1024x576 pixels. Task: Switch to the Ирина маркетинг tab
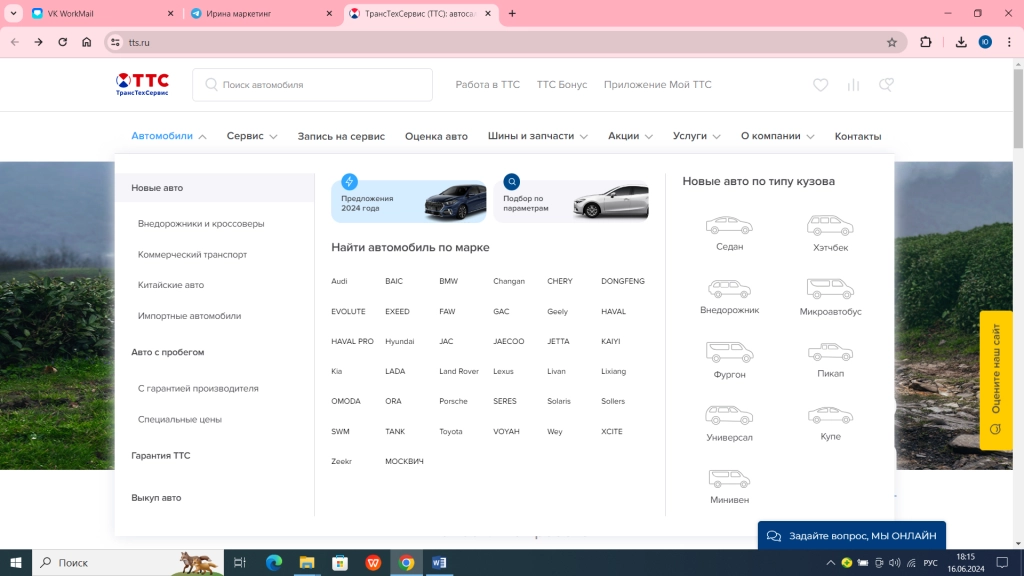261,14
